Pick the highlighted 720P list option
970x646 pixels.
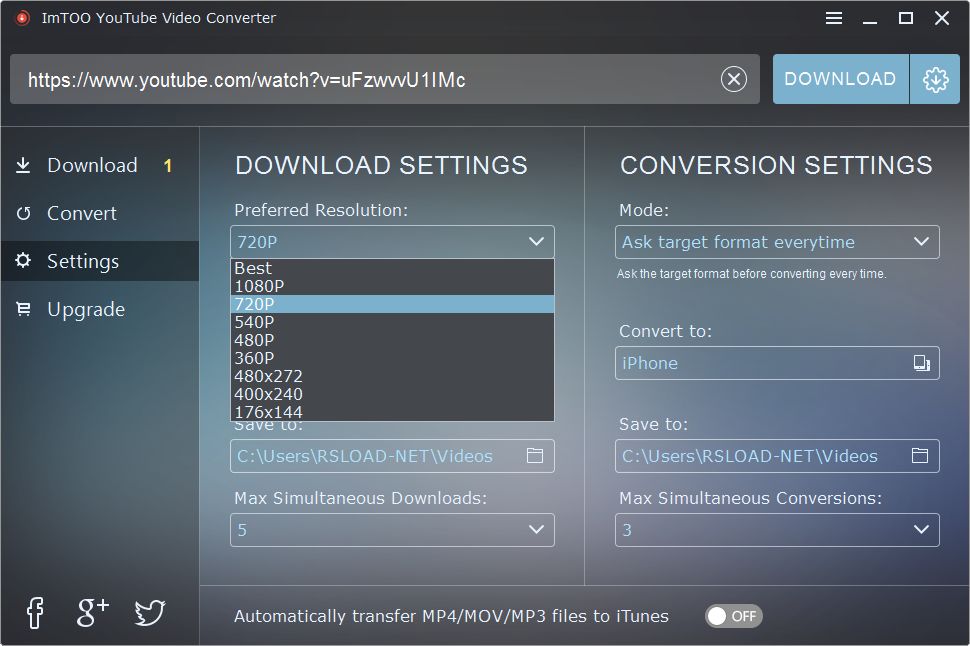392,304
